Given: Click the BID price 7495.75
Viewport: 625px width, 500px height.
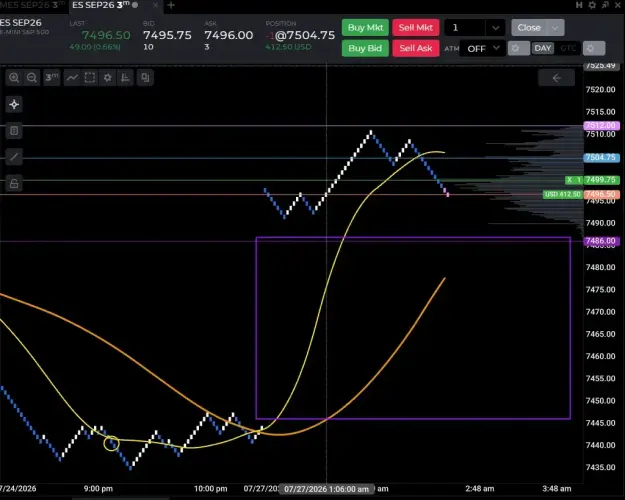Looking at the screenshot, I should click(x=167, y=35).
